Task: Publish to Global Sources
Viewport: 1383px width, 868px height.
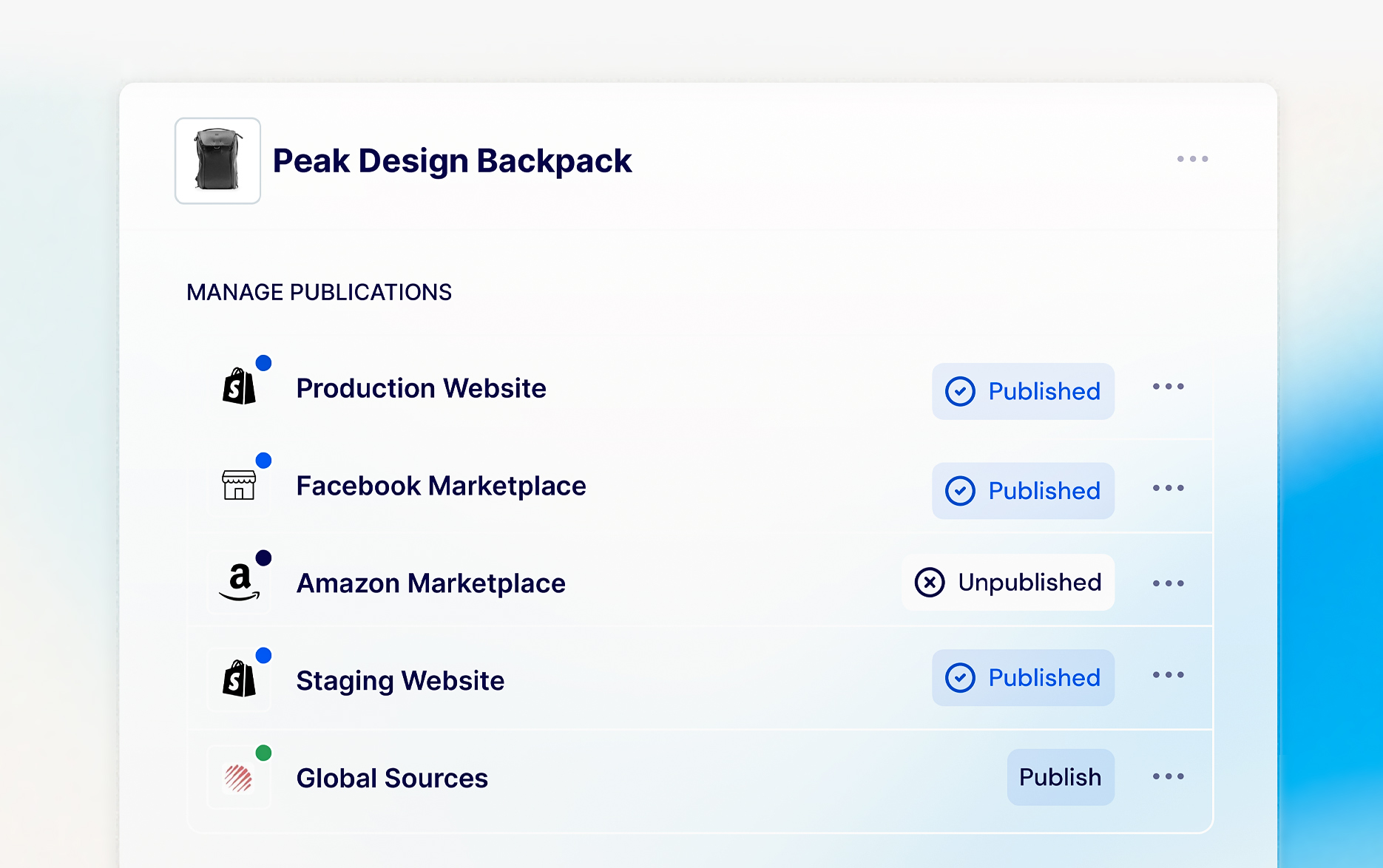Action: [x=1060, y=776]
